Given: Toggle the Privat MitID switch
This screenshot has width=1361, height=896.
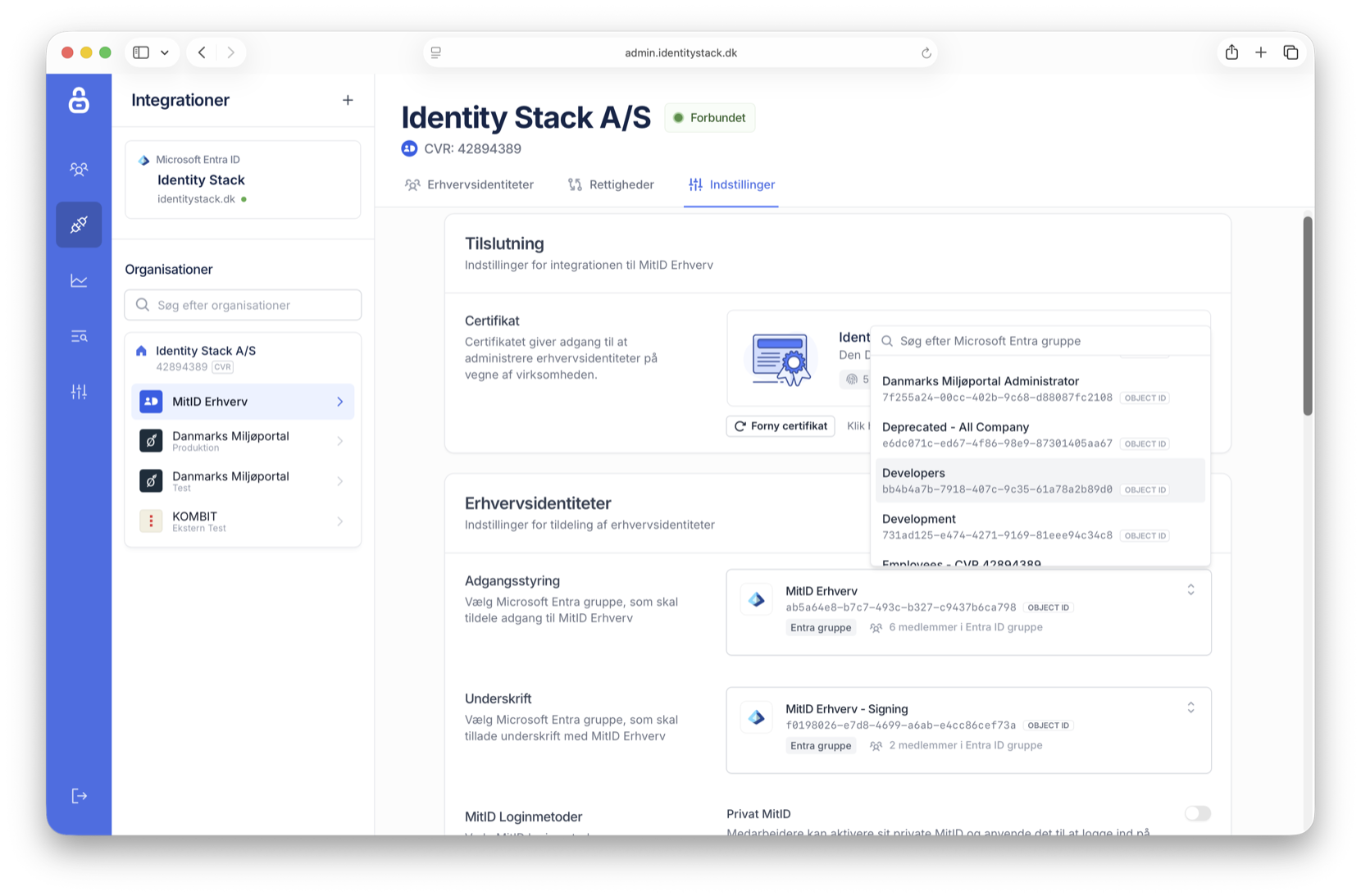Looking at the screenshot, I should pos(1197,813).
